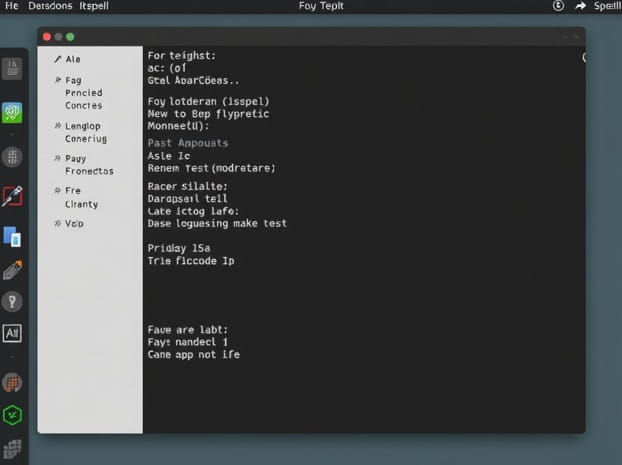The height and width of the screenshot is (465, 622).
Task: Launch the red-framed pen tool app in dock
Action: (x=12, y=196)
